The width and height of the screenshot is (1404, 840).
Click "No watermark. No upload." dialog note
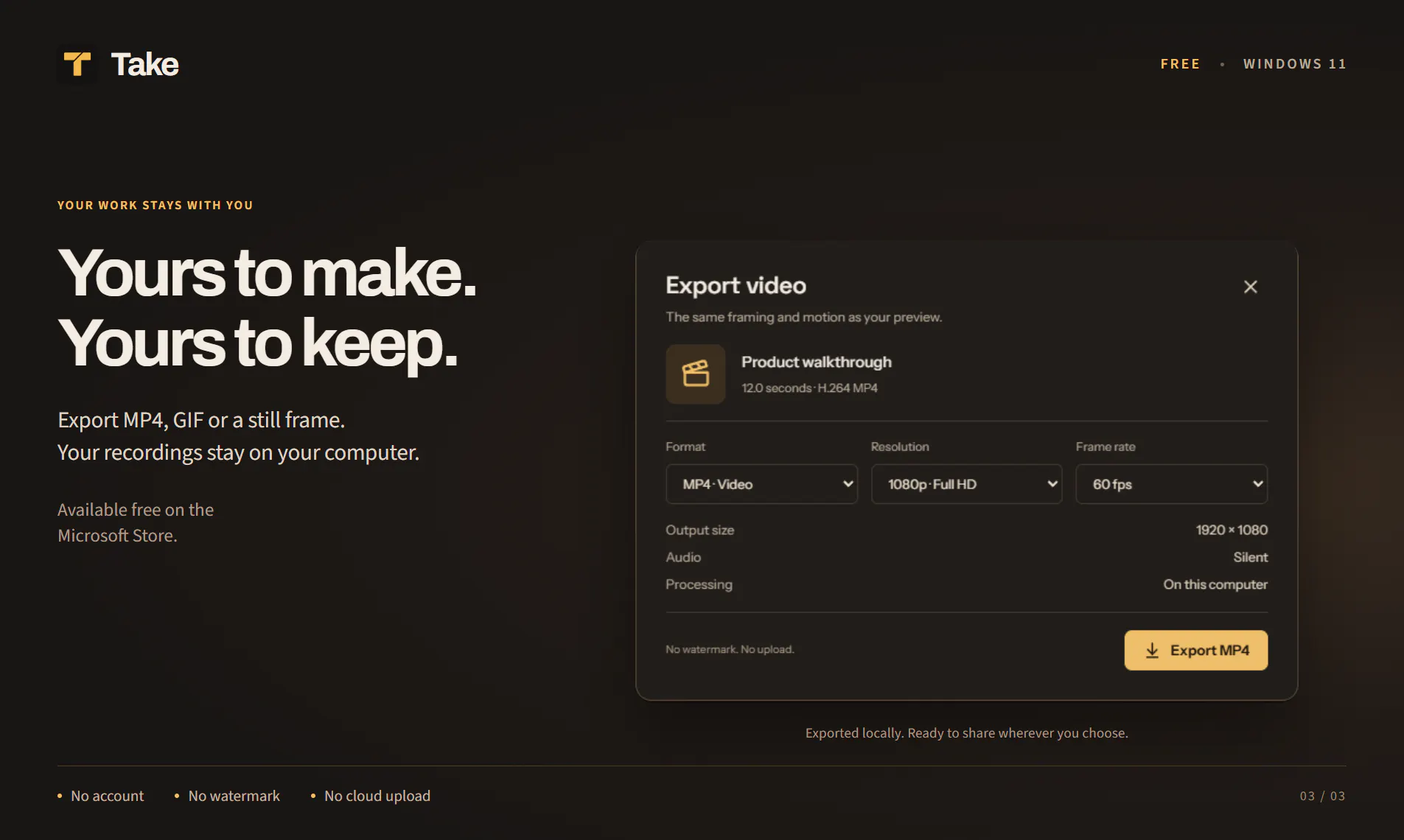[730, 649]
